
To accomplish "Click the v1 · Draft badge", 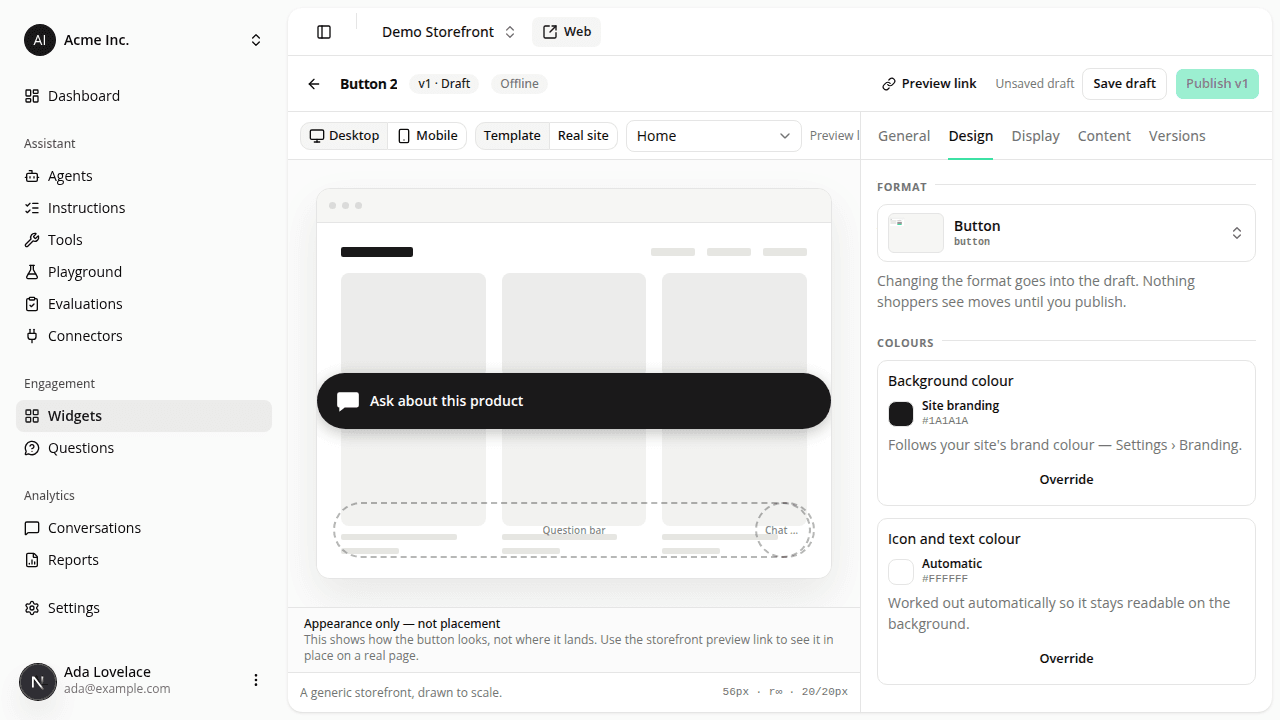I will (444, 84).
